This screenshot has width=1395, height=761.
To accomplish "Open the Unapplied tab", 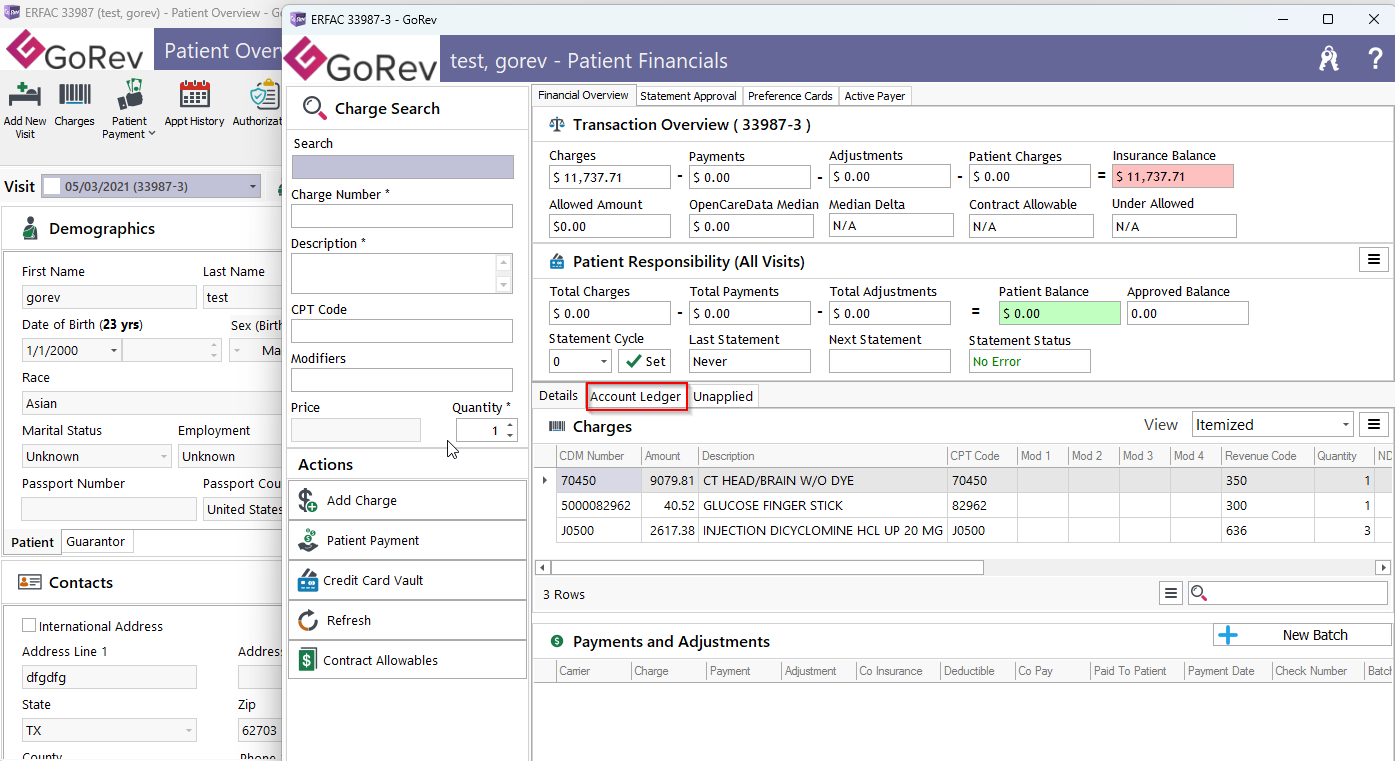I will 723,396.
